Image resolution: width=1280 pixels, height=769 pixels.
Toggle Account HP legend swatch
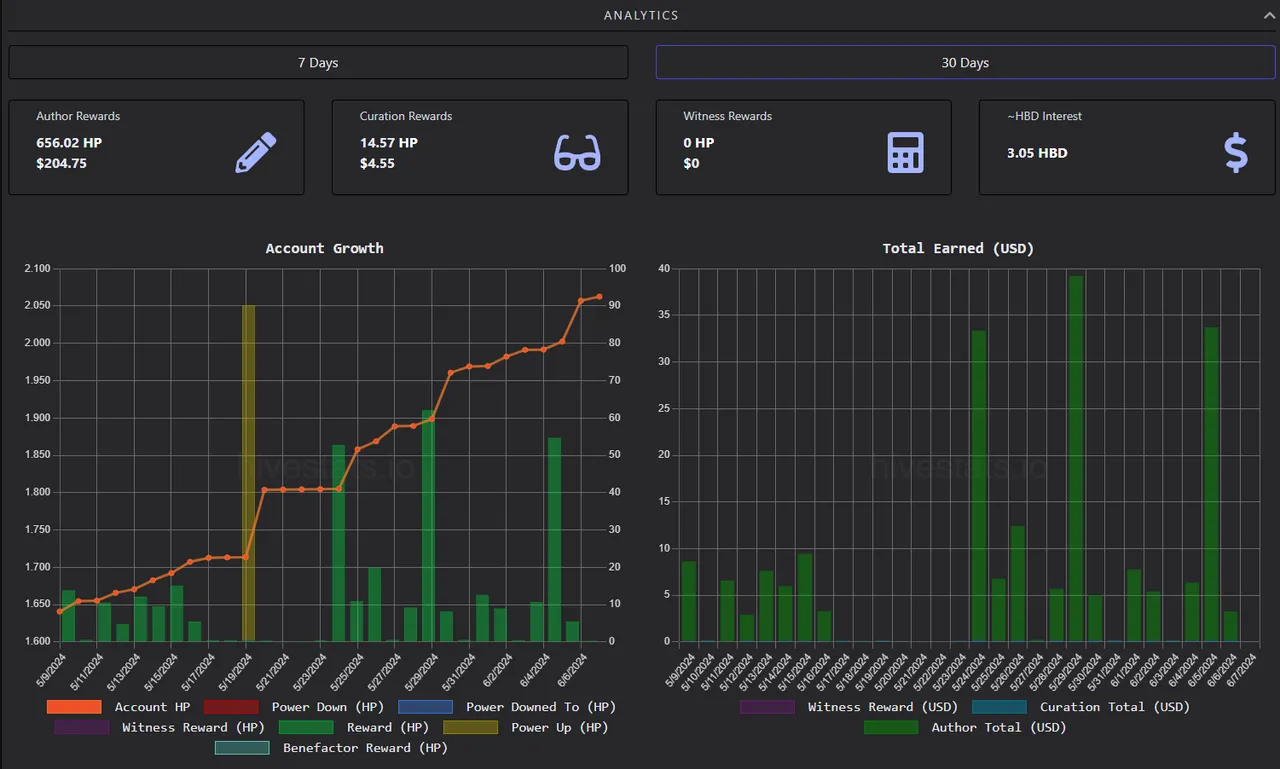point(74,707)
